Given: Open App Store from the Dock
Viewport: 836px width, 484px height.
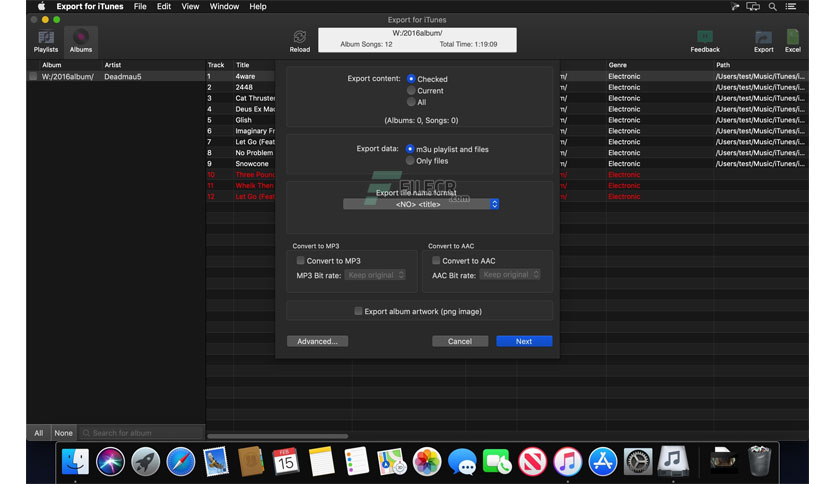Looking at the screenshot, I should [602, 461].
